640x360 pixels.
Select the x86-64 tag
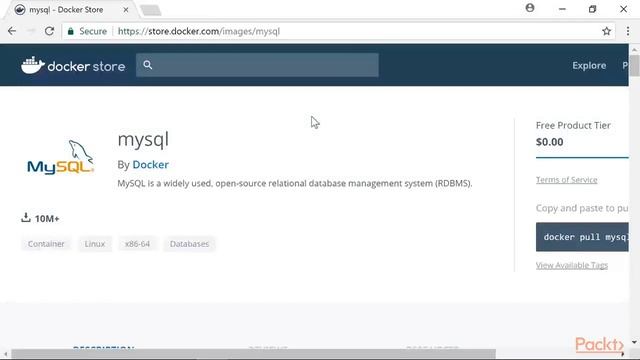point(138,244)
